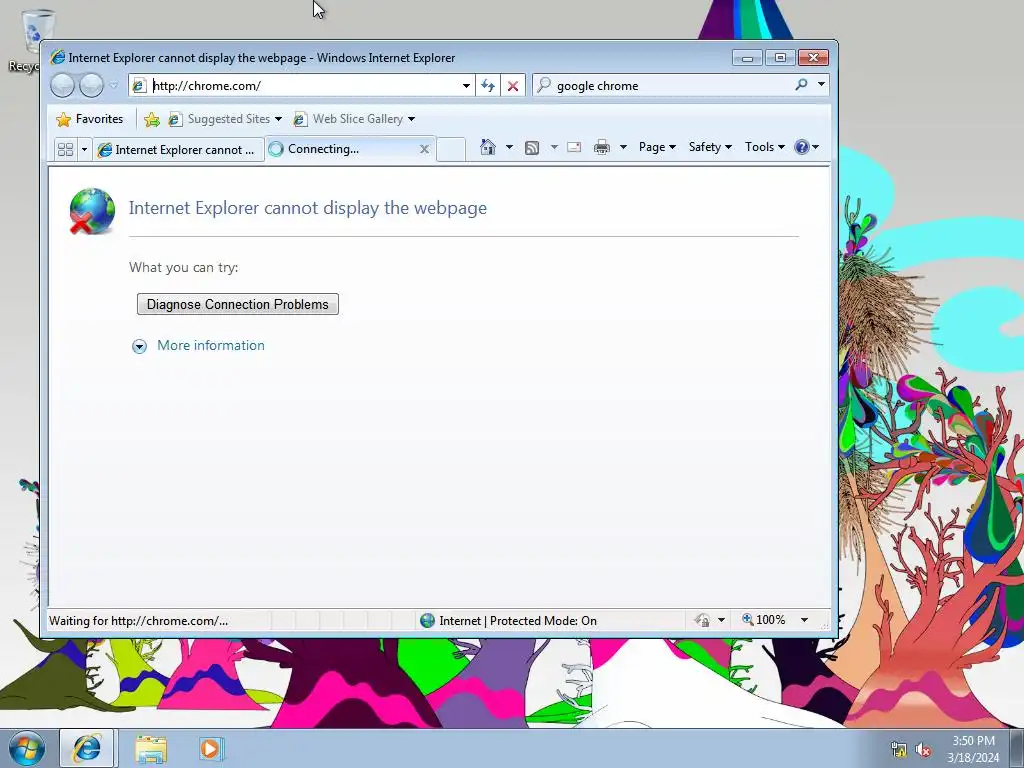Open the Windows Start menu
The image size is (1024, 768).
pyautogui.click(x=27, y=748)
